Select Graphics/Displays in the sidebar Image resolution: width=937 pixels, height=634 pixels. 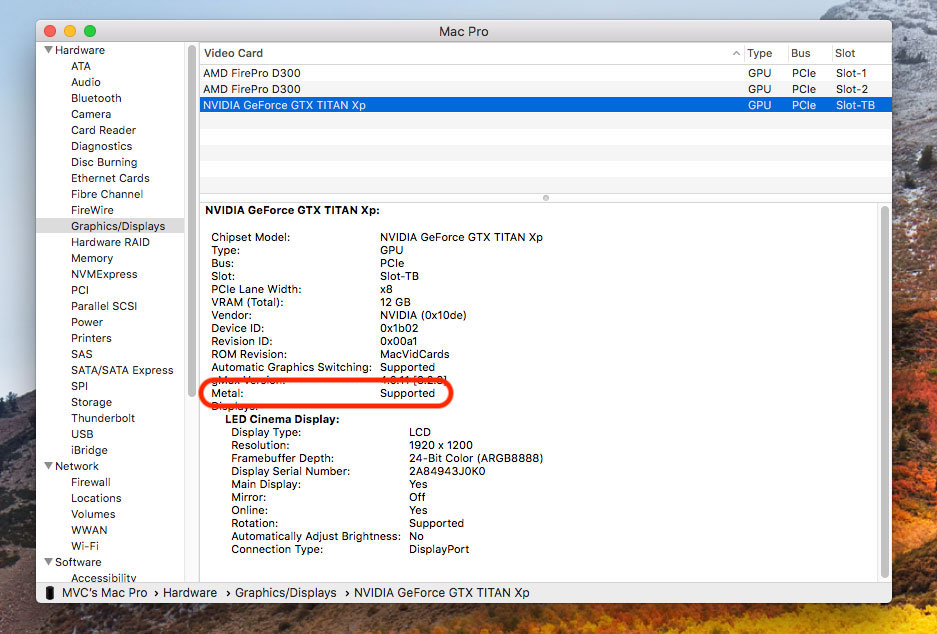(118, 226)
